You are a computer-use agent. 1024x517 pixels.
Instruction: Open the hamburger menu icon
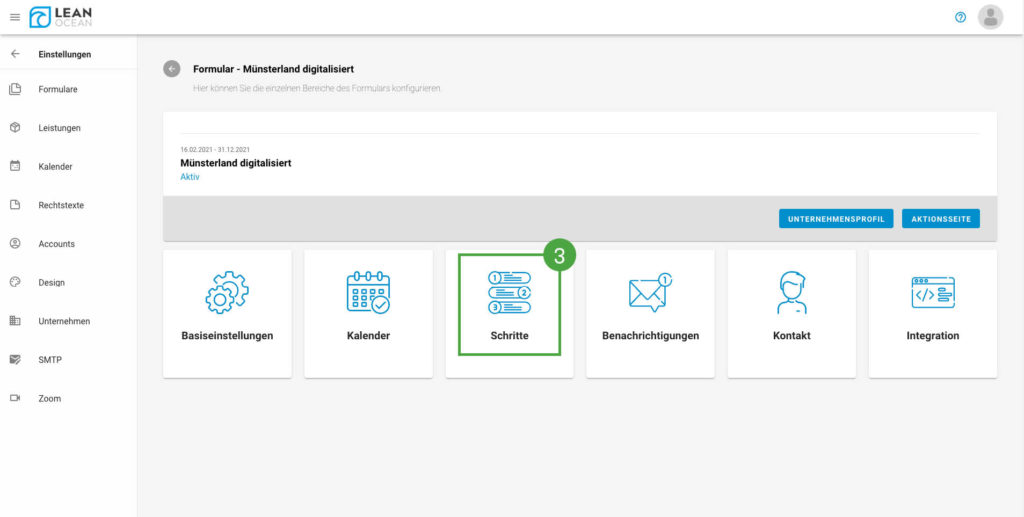pos(14,17)
